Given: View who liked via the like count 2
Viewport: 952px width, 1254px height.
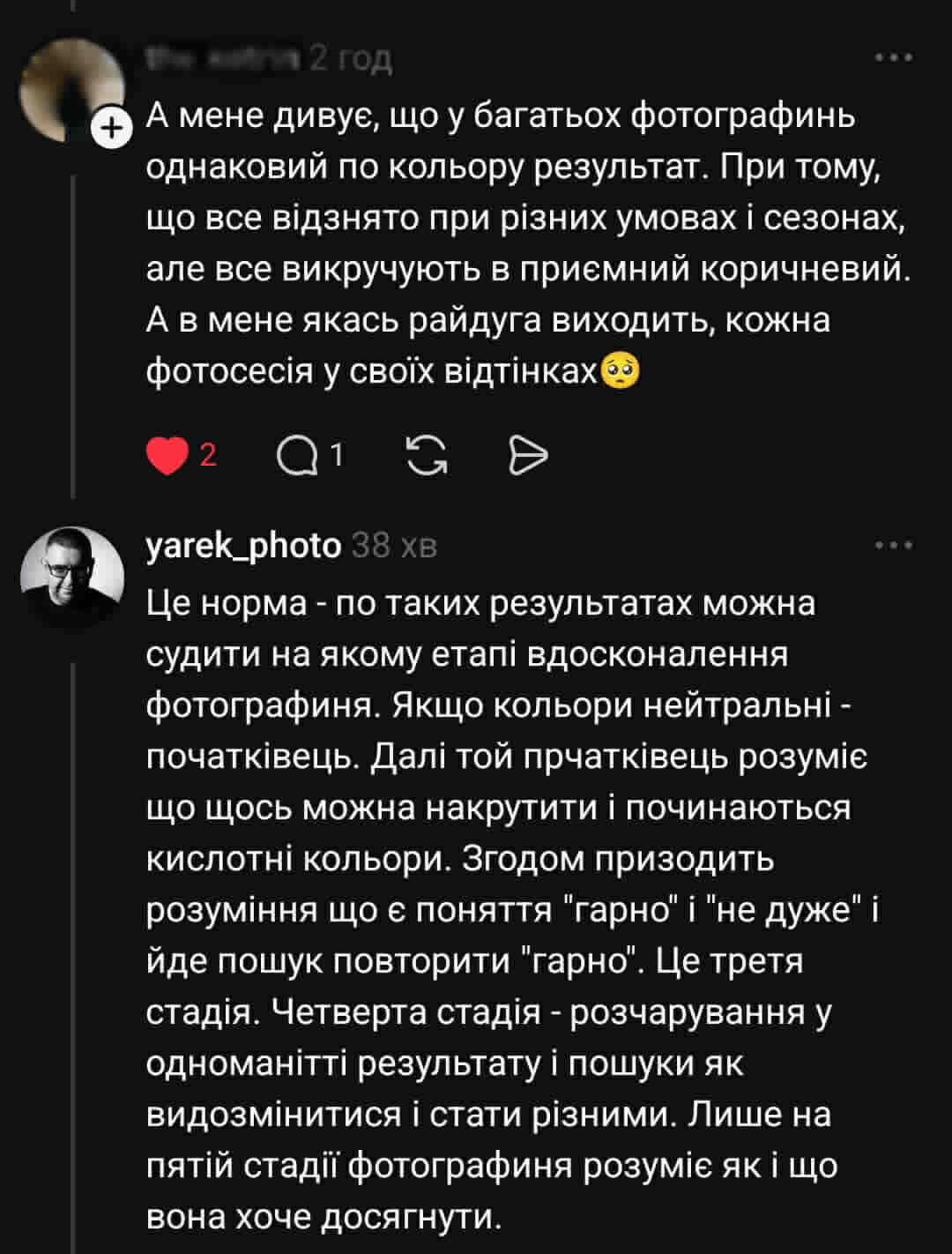Looking at the screenshot, I should coord(209,456).
